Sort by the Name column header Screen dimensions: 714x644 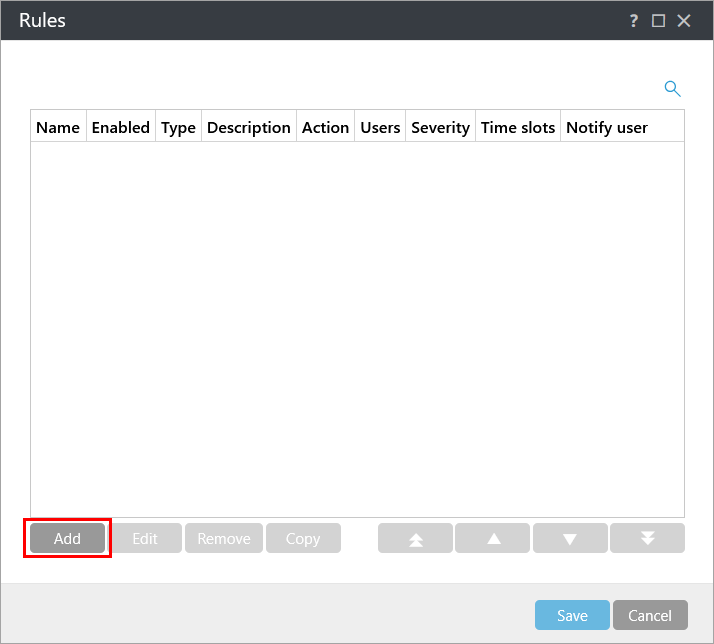click(58, 127)
